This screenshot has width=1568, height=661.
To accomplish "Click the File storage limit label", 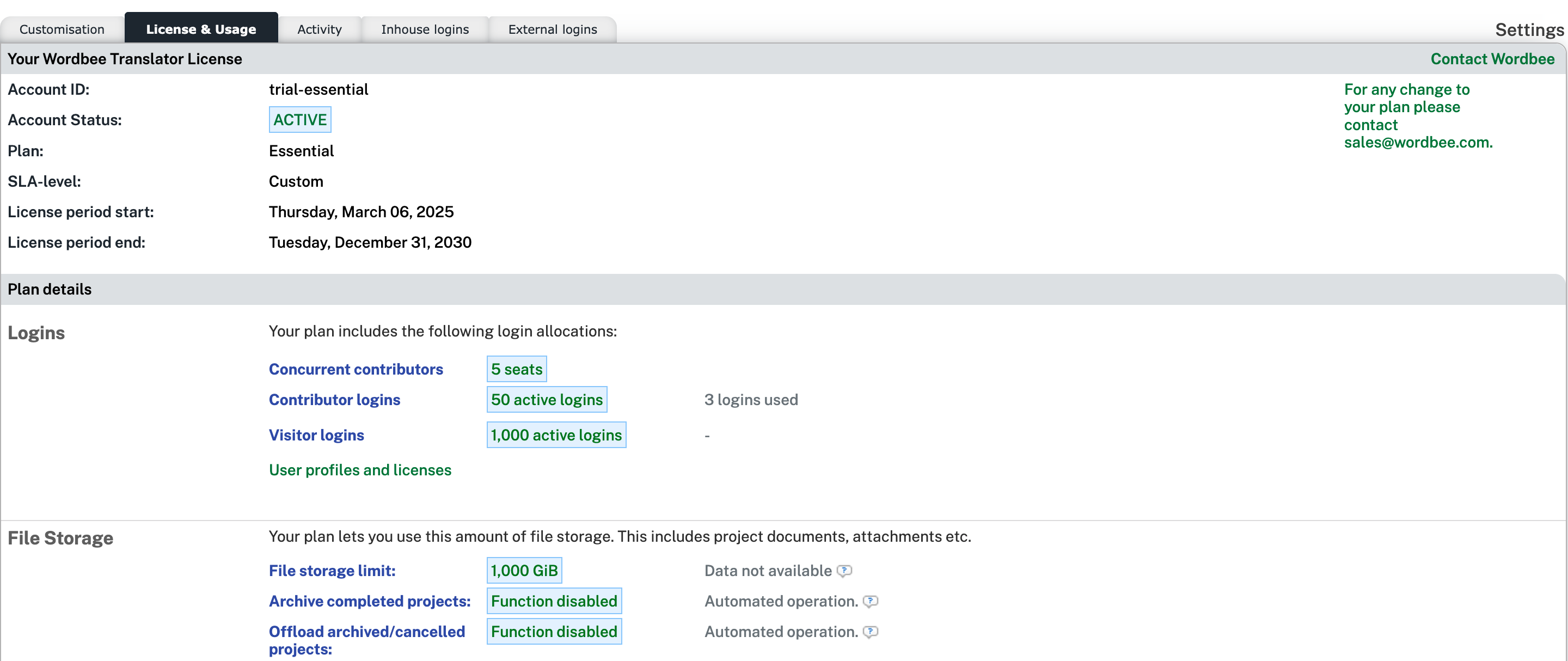I will 332,571.
